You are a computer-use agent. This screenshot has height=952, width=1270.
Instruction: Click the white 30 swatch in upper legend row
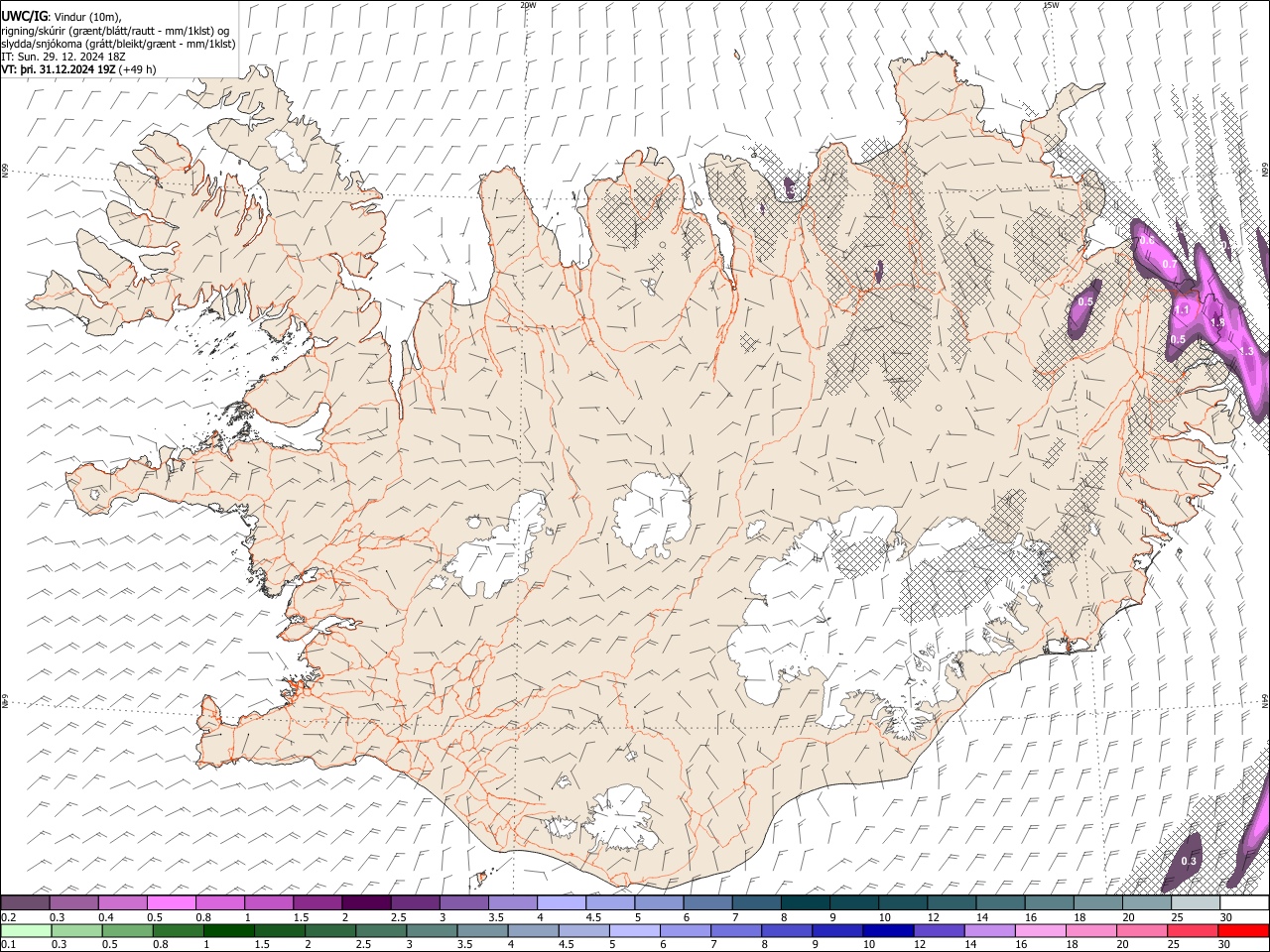tap(1245, 903)
